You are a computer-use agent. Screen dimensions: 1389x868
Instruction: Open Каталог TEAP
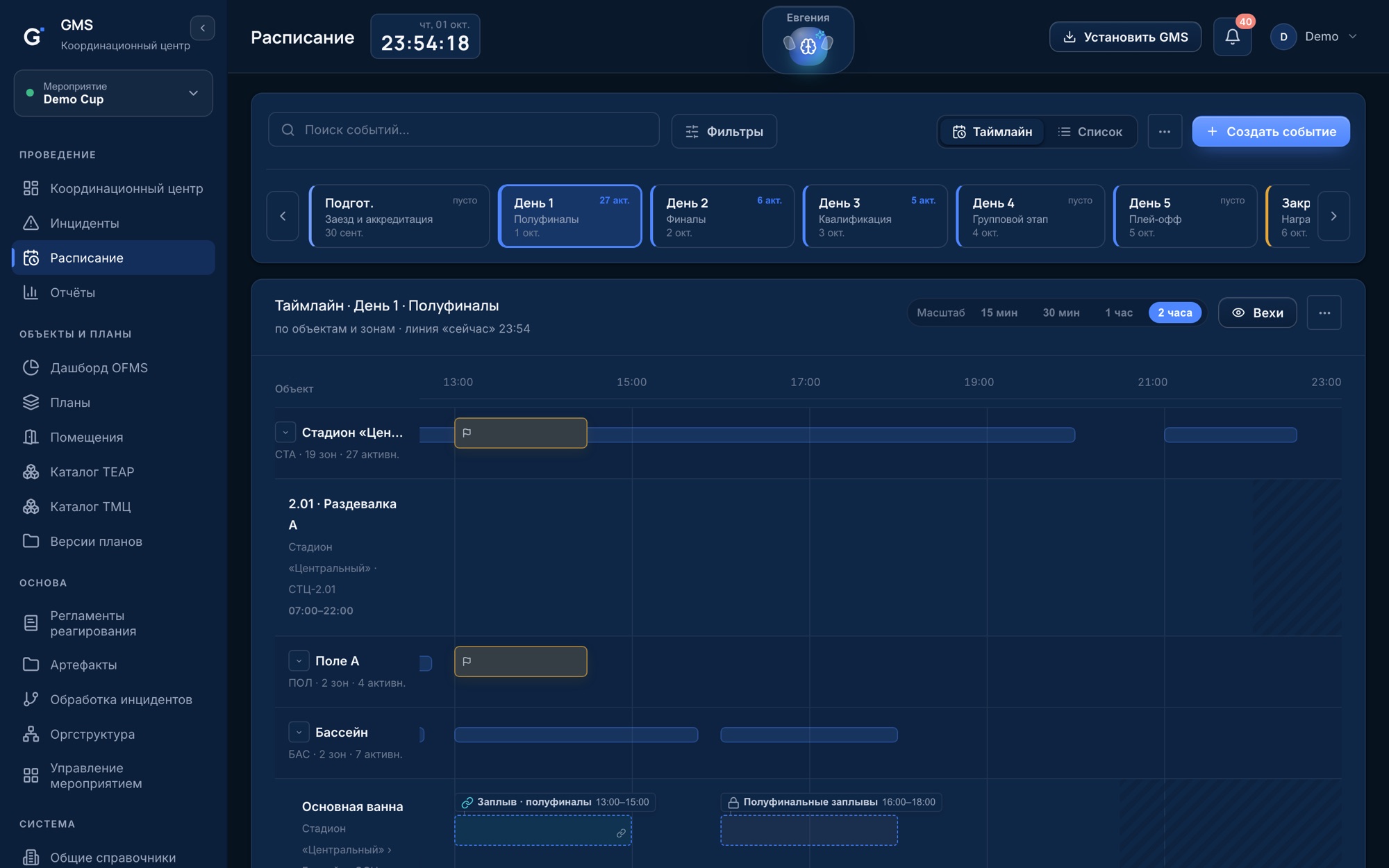pyautogui.click(x=114, y=471)
